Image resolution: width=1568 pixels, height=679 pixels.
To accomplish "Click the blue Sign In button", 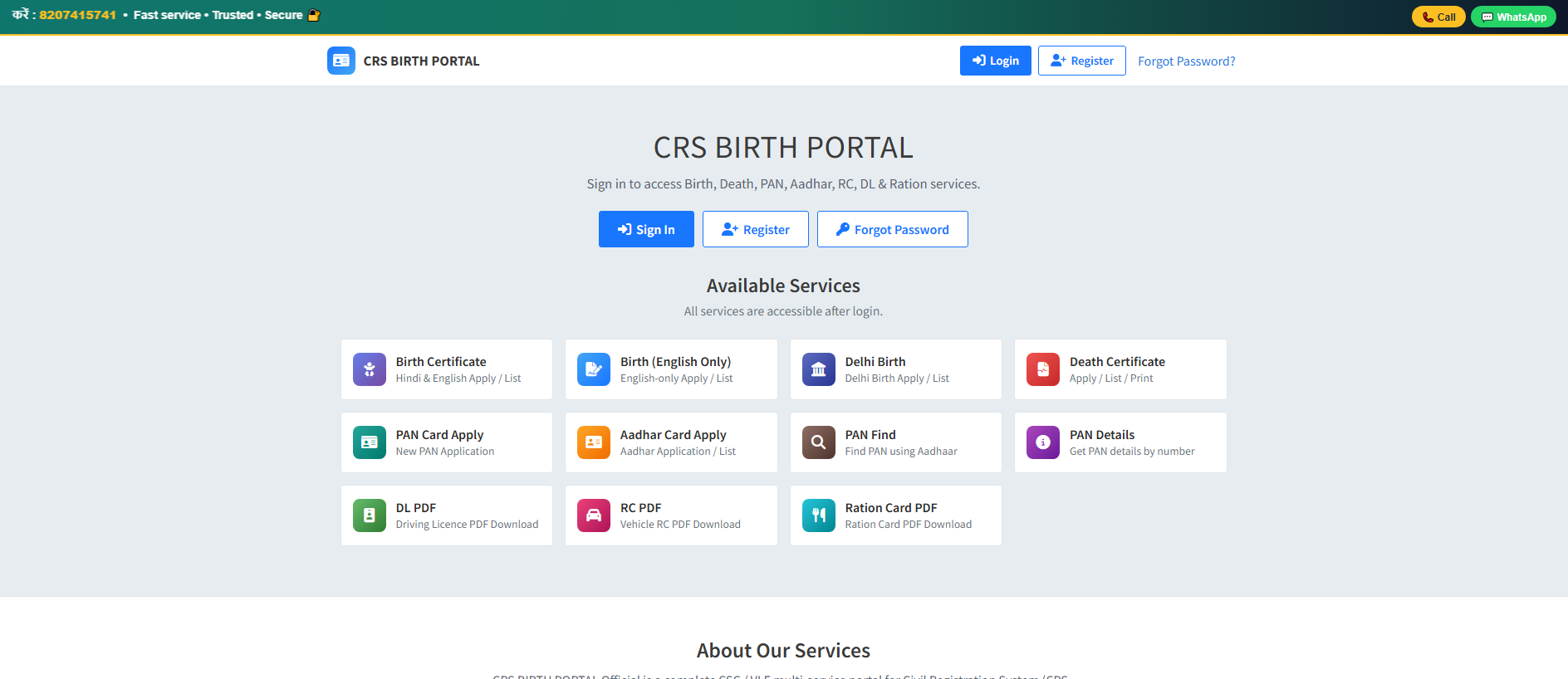I will 646,229.
